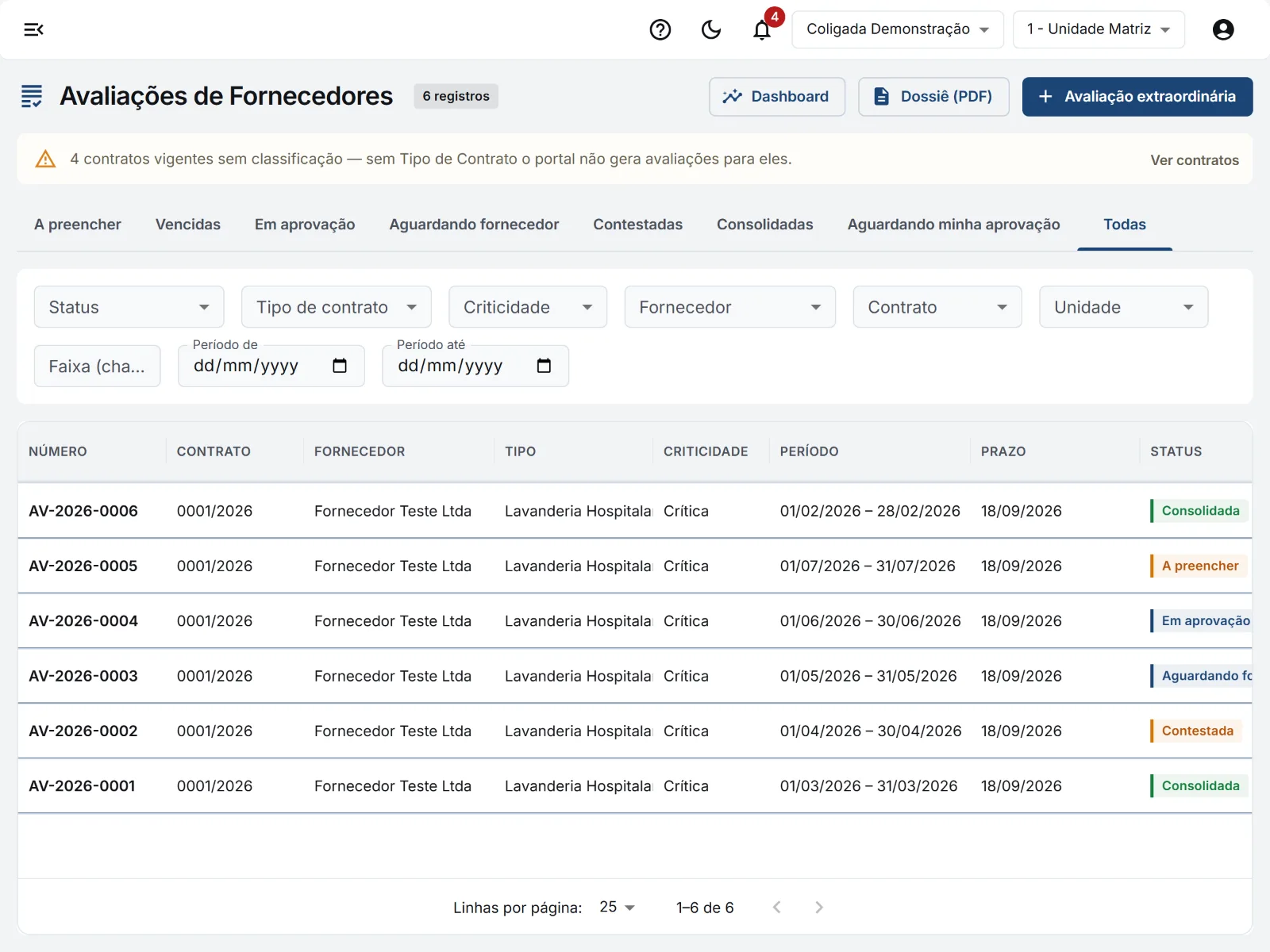This screenshot has height=952, width=1270.
Task: Select the Todas tab
Action: 1125,225
